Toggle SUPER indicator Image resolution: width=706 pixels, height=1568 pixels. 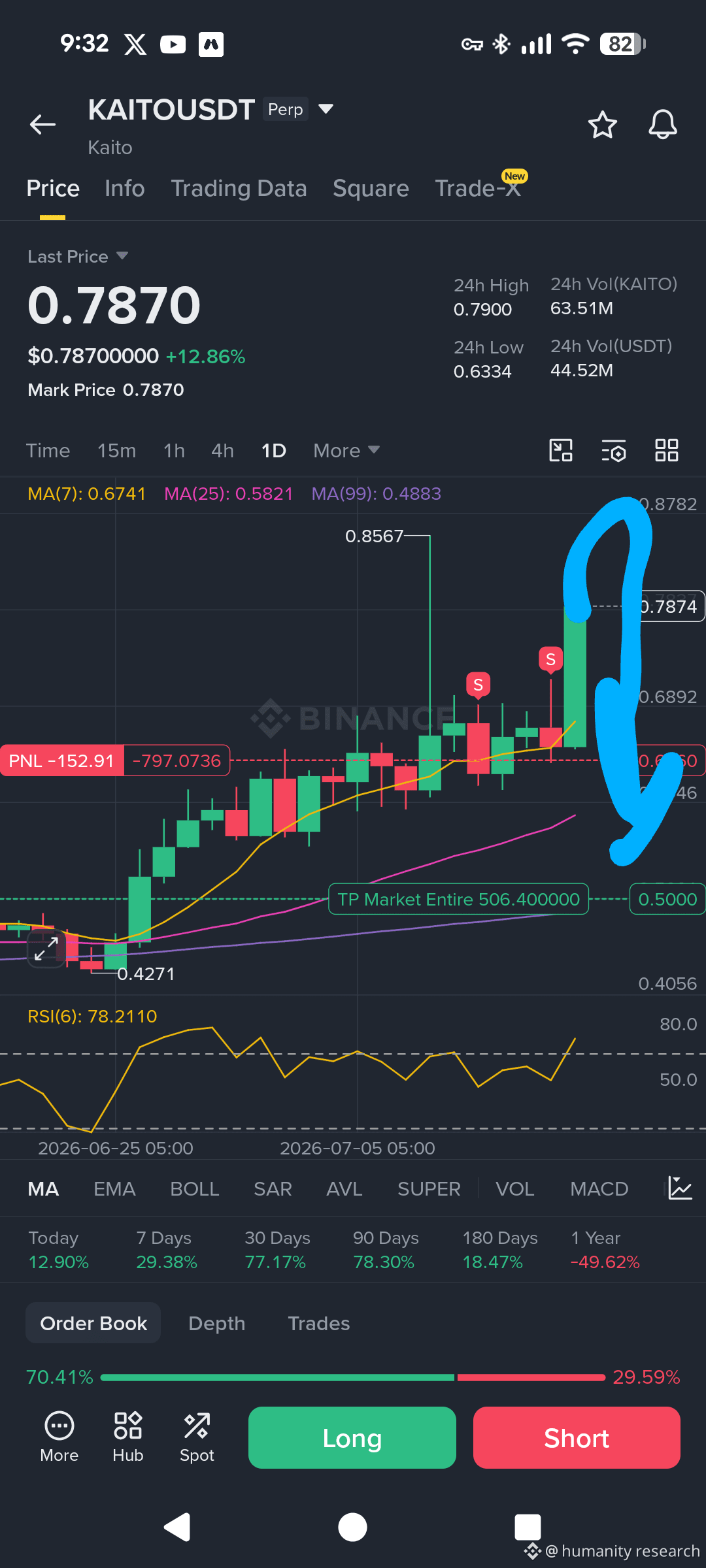(x=429, y=1188)
